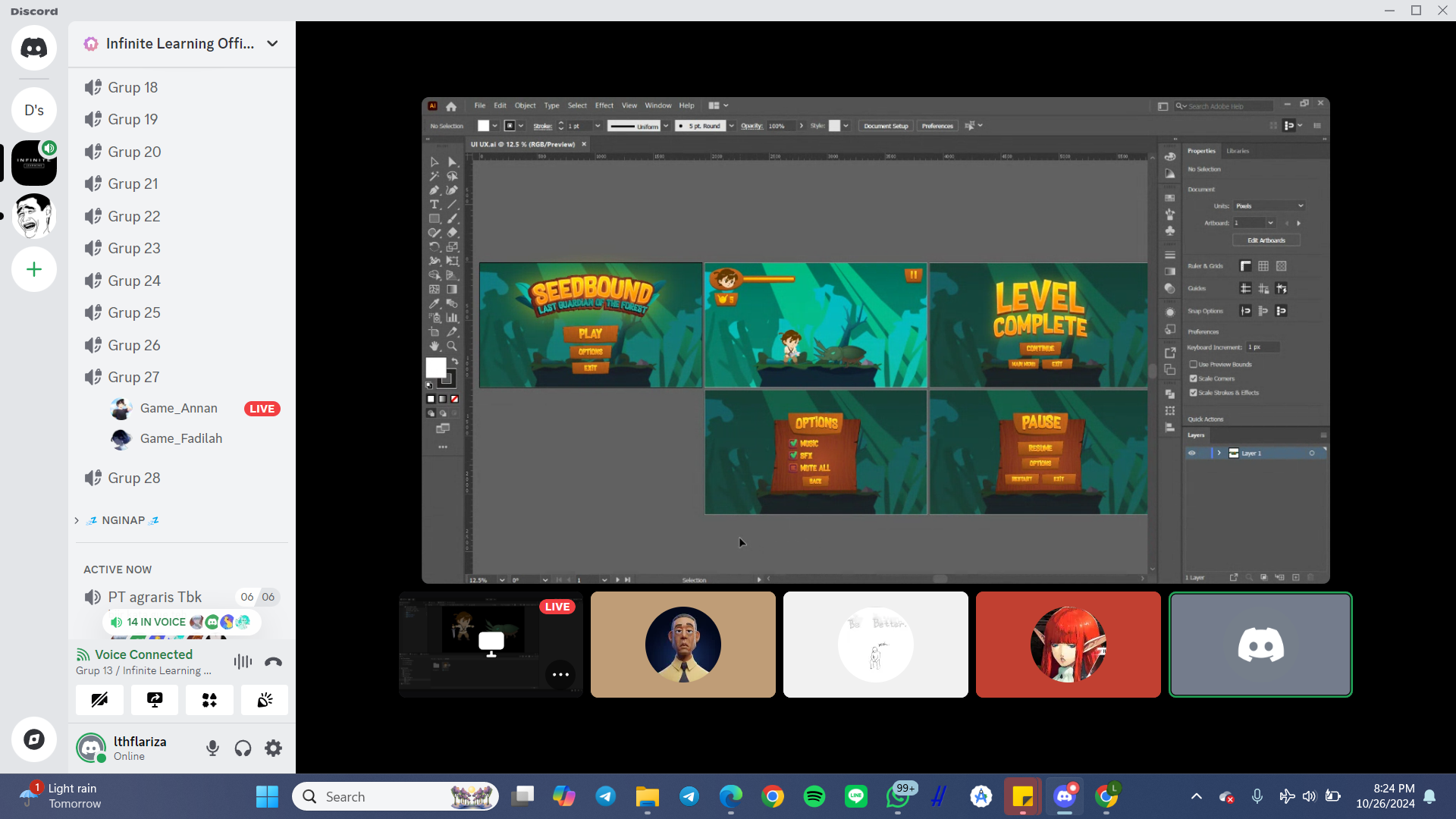Open the clock showing 8:24 PM
The width and height of the screenshot is (1456, 819).
point(1385,796)
